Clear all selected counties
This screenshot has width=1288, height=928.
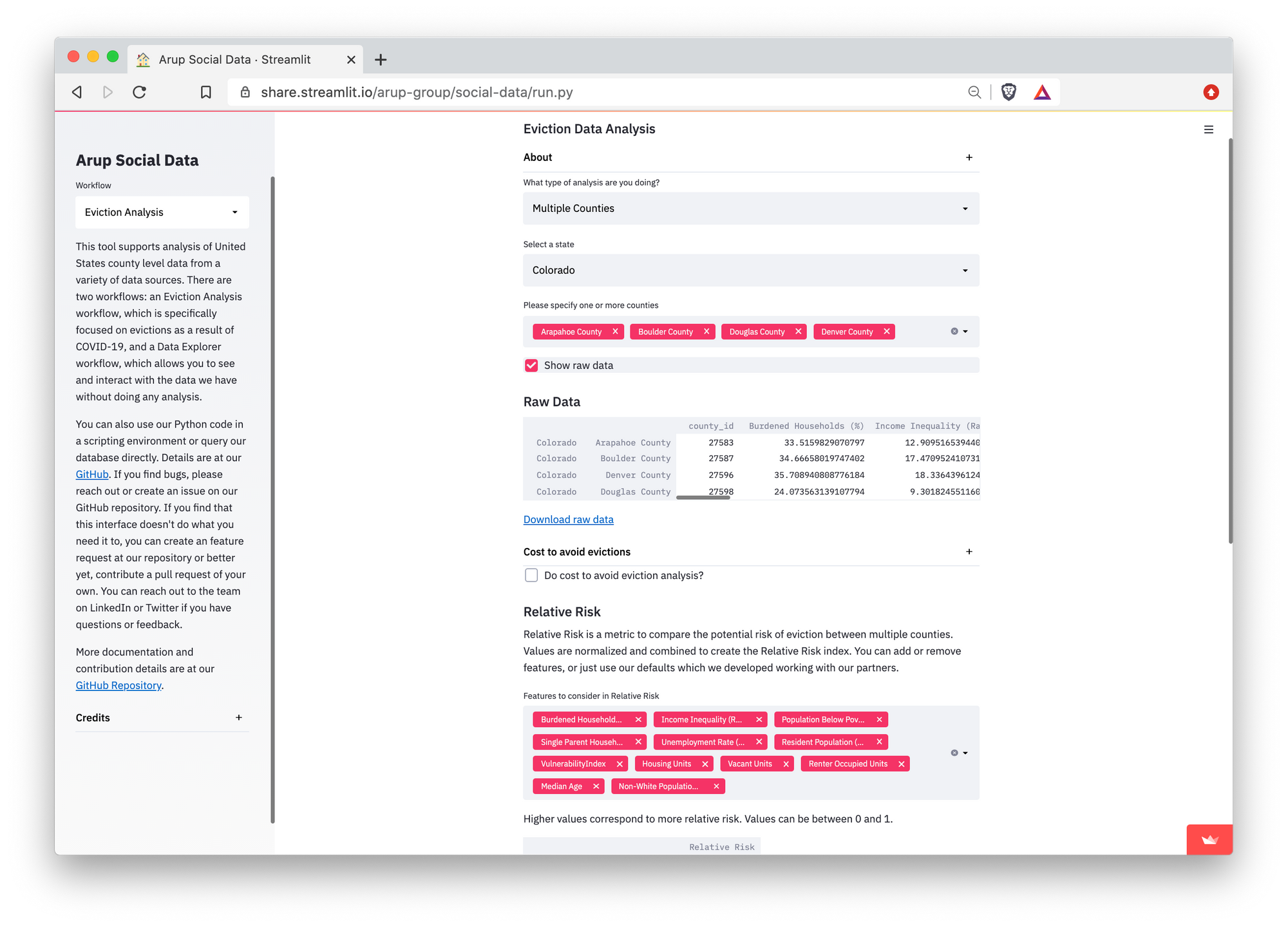(x=954, y=332)
